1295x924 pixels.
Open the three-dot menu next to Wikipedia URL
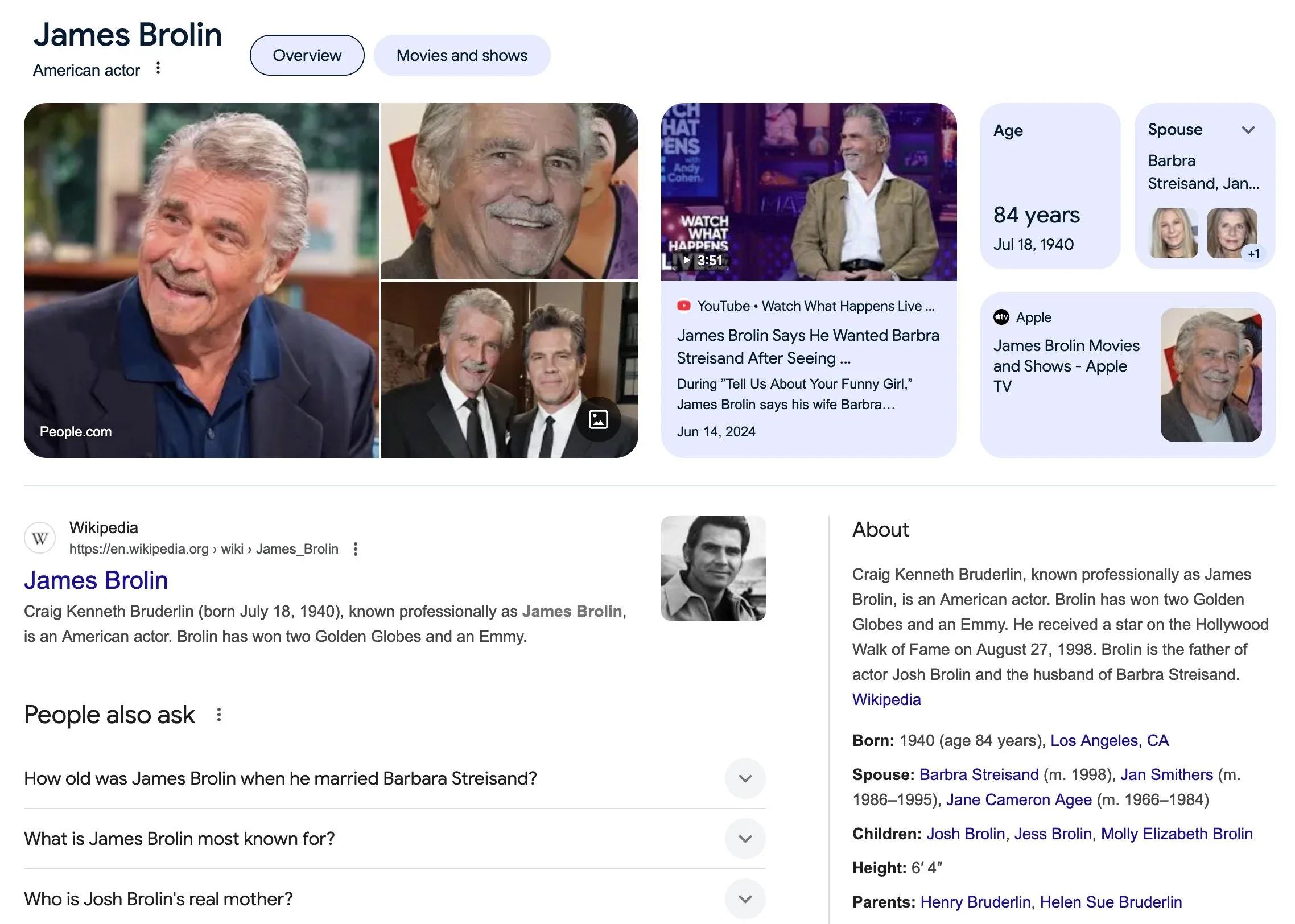356,549
